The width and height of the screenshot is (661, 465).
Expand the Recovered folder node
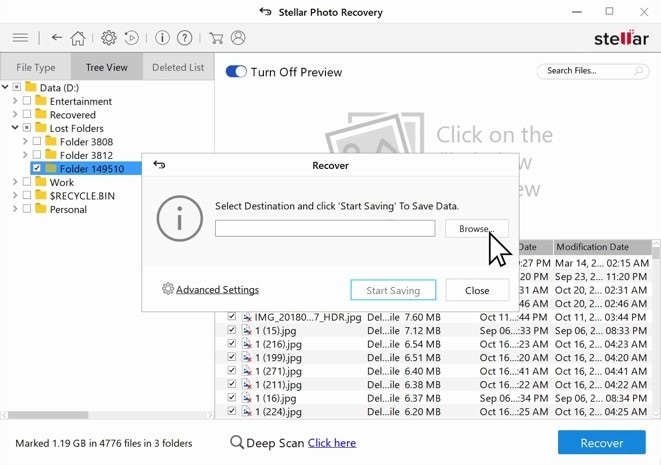15,114
